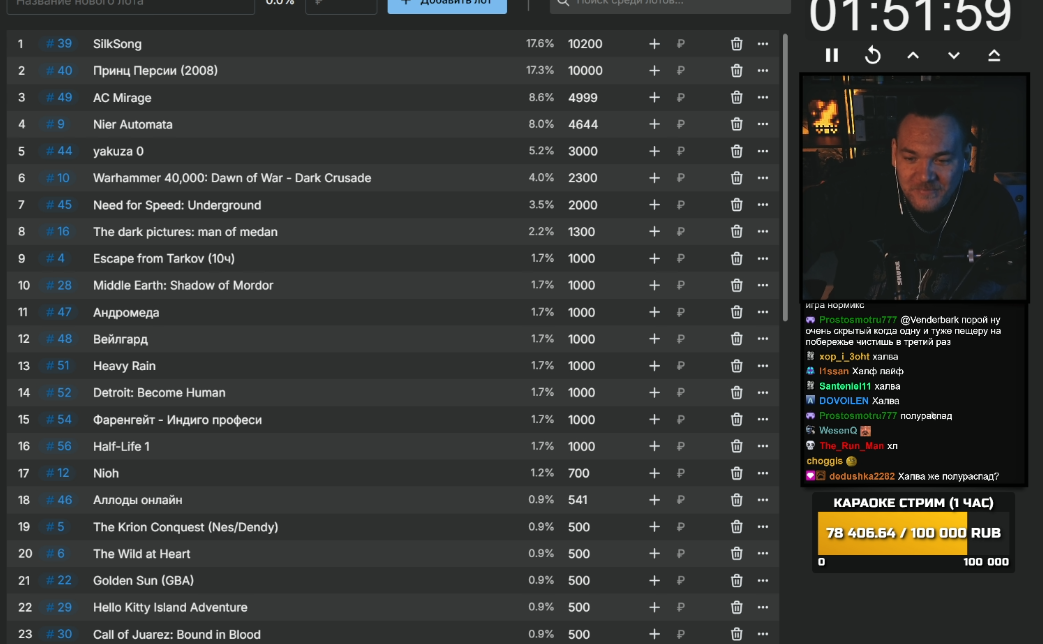Click the 17.6% share for SilkSong
The width and height of the screenshot is (1043, 644).
539,43
